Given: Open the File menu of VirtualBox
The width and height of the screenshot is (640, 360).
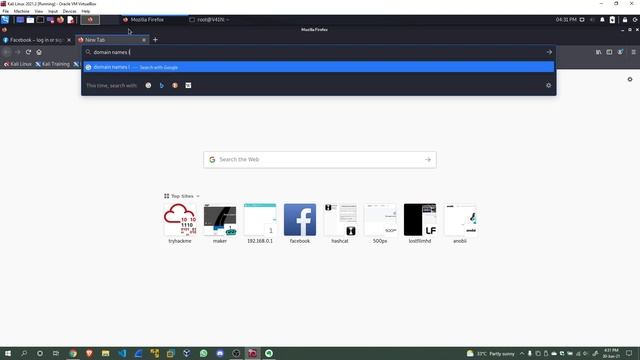Looking at the screenshot, I should (6, 11).
